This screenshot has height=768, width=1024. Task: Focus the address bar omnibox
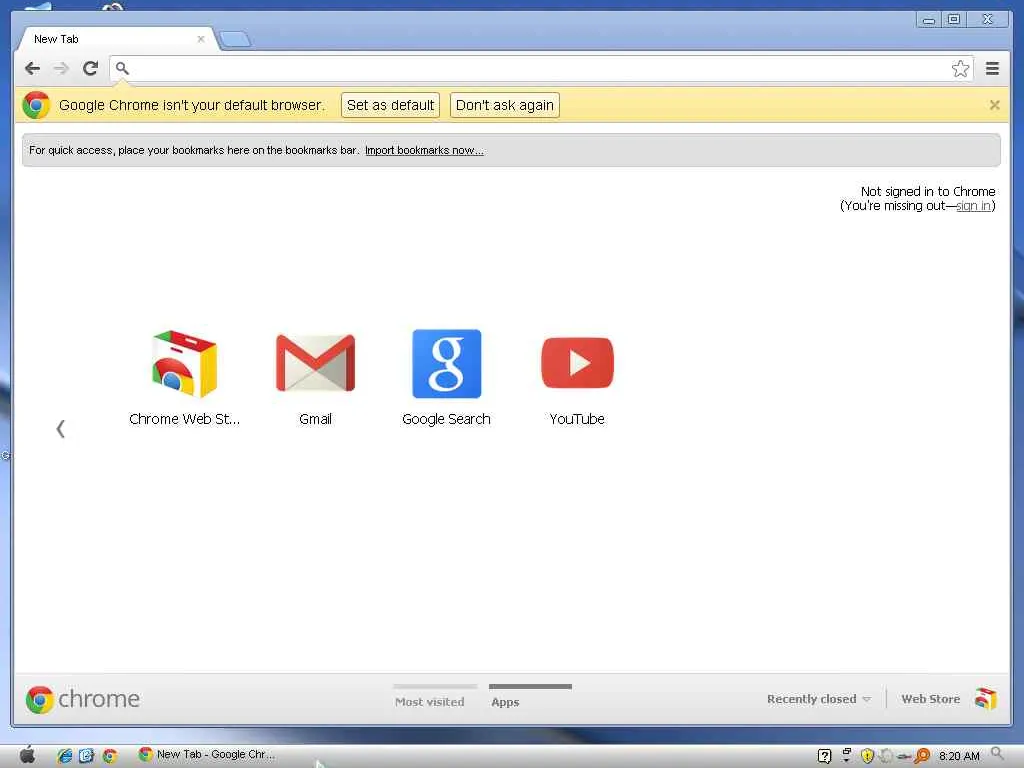coord(541,68)
